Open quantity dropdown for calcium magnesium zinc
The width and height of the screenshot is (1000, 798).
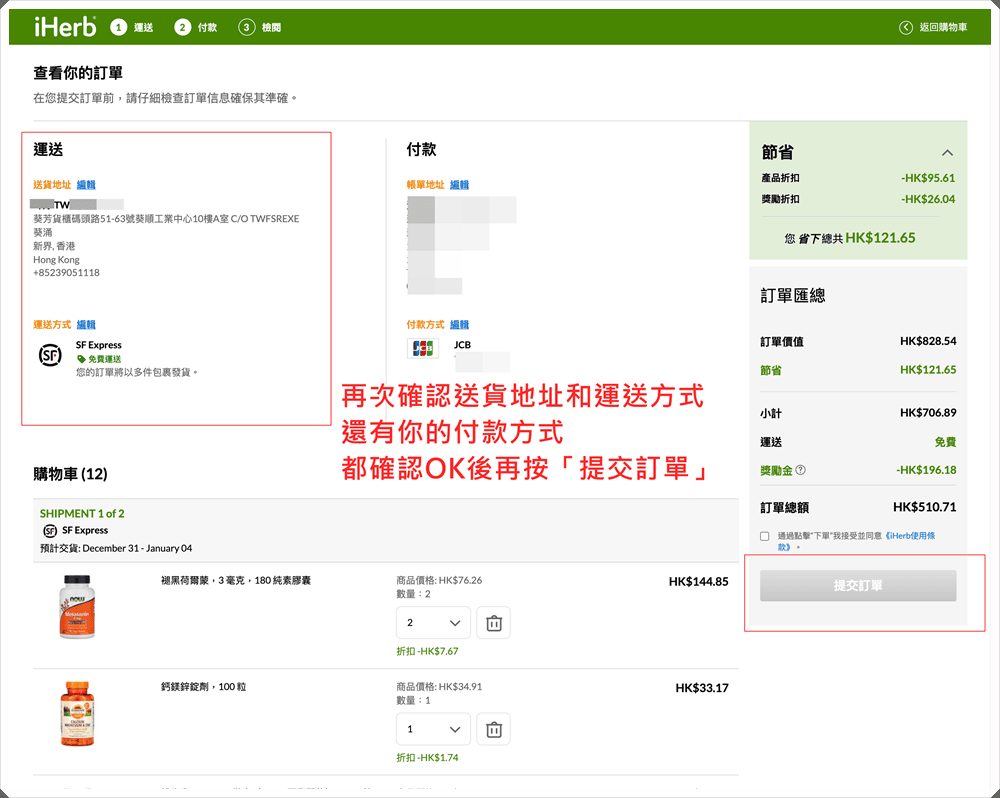point(432,729)
